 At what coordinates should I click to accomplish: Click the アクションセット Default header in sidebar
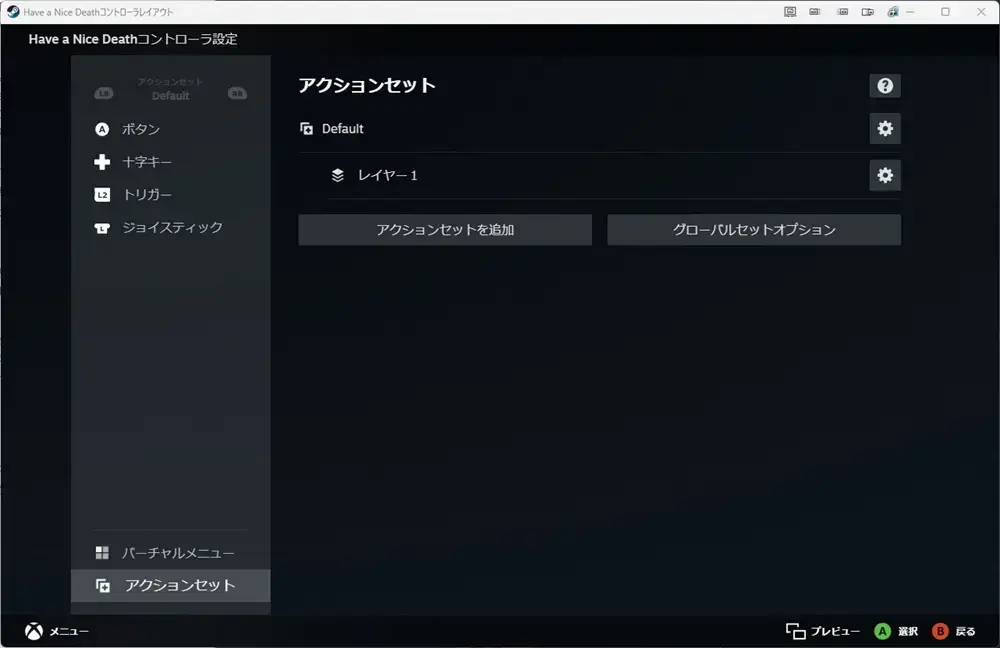170,89
